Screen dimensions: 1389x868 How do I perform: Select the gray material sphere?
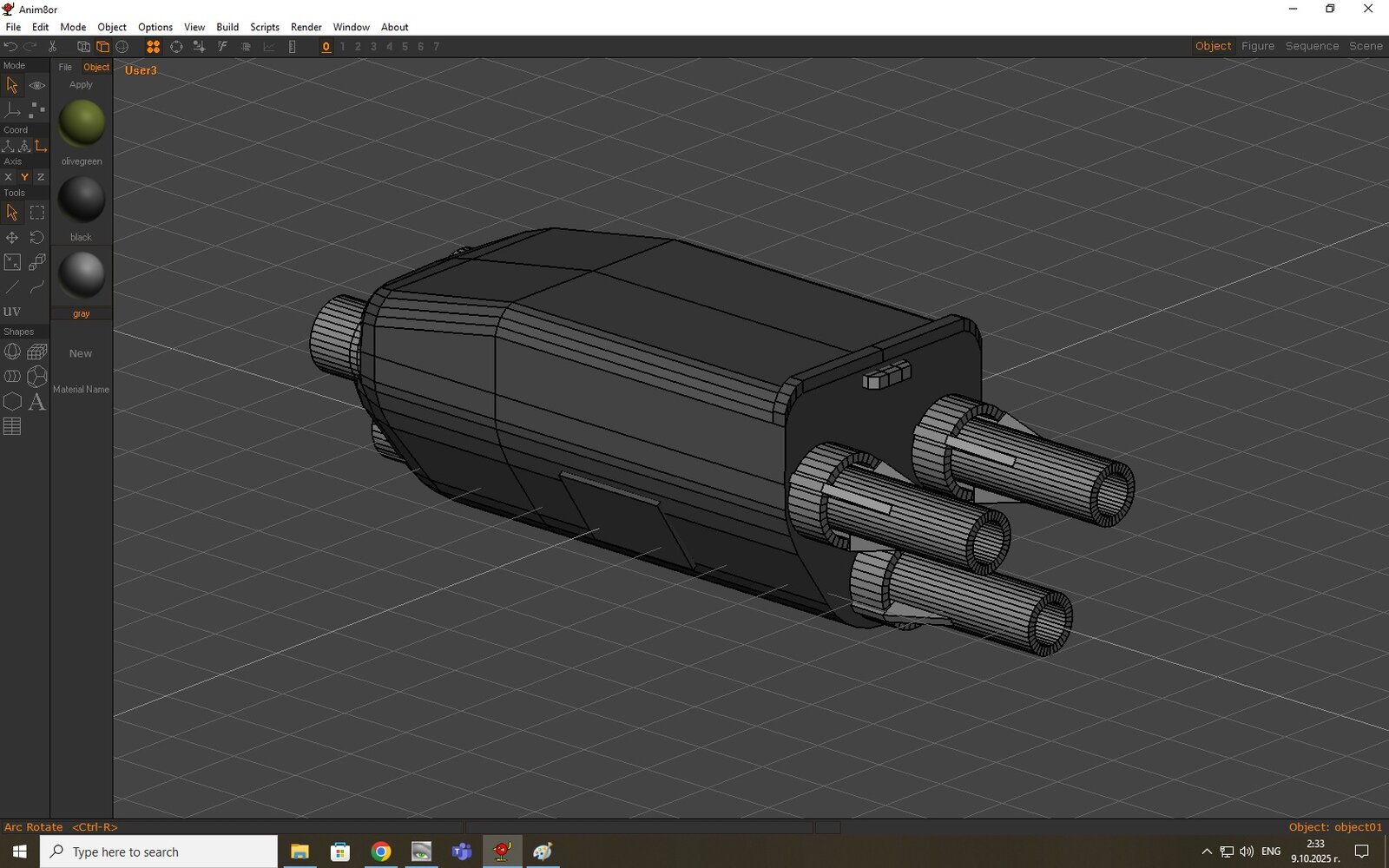[x=82, y=275]
